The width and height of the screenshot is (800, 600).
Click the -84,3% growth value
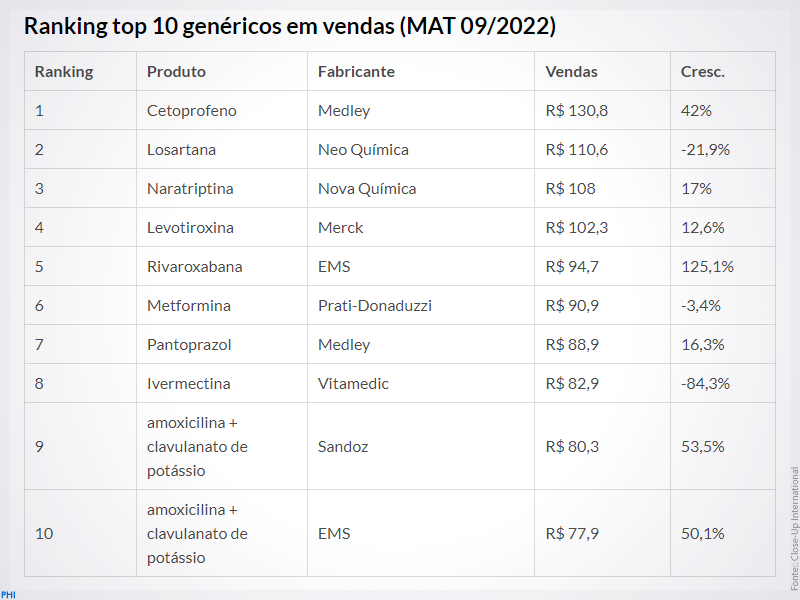(x=705, y=384)
